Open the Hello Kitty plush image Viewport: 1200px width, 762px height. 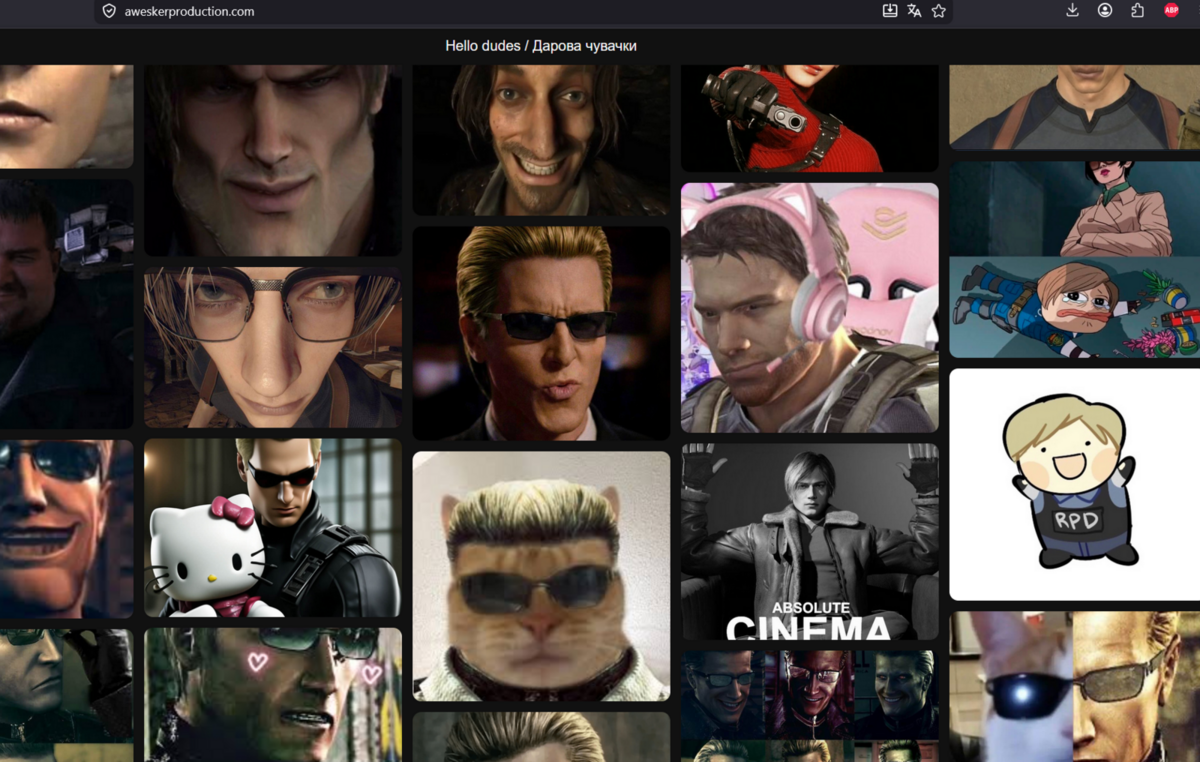[x=273, y=527]
